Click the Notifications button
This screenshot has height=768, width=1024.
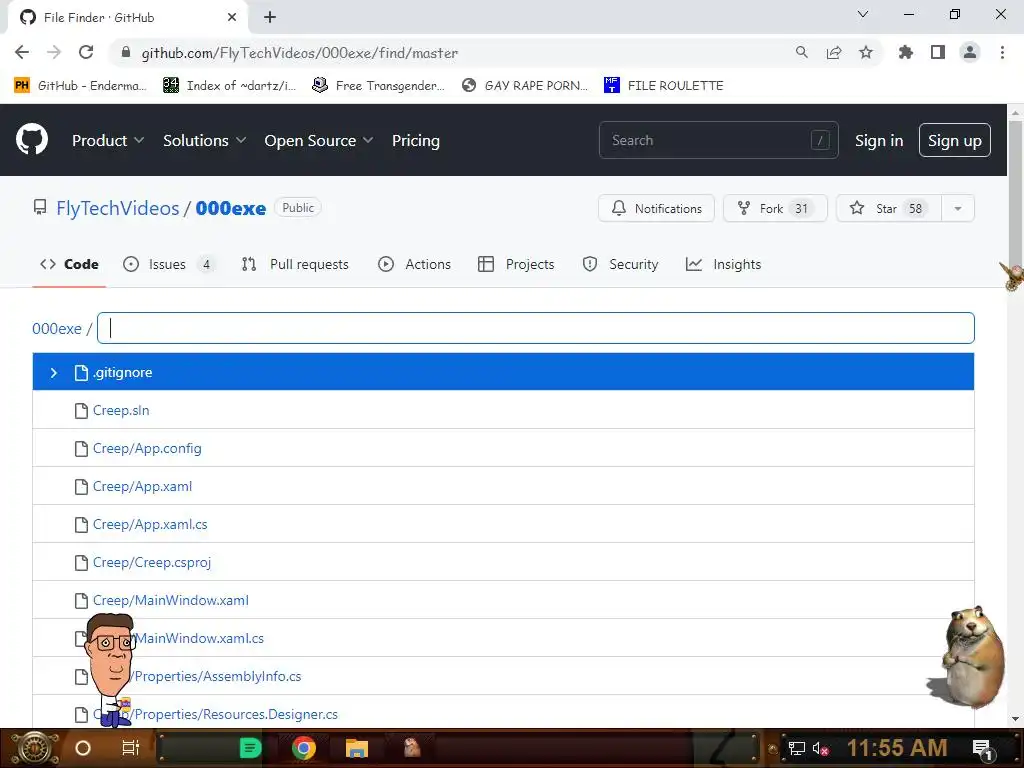(x=656, y=208)
